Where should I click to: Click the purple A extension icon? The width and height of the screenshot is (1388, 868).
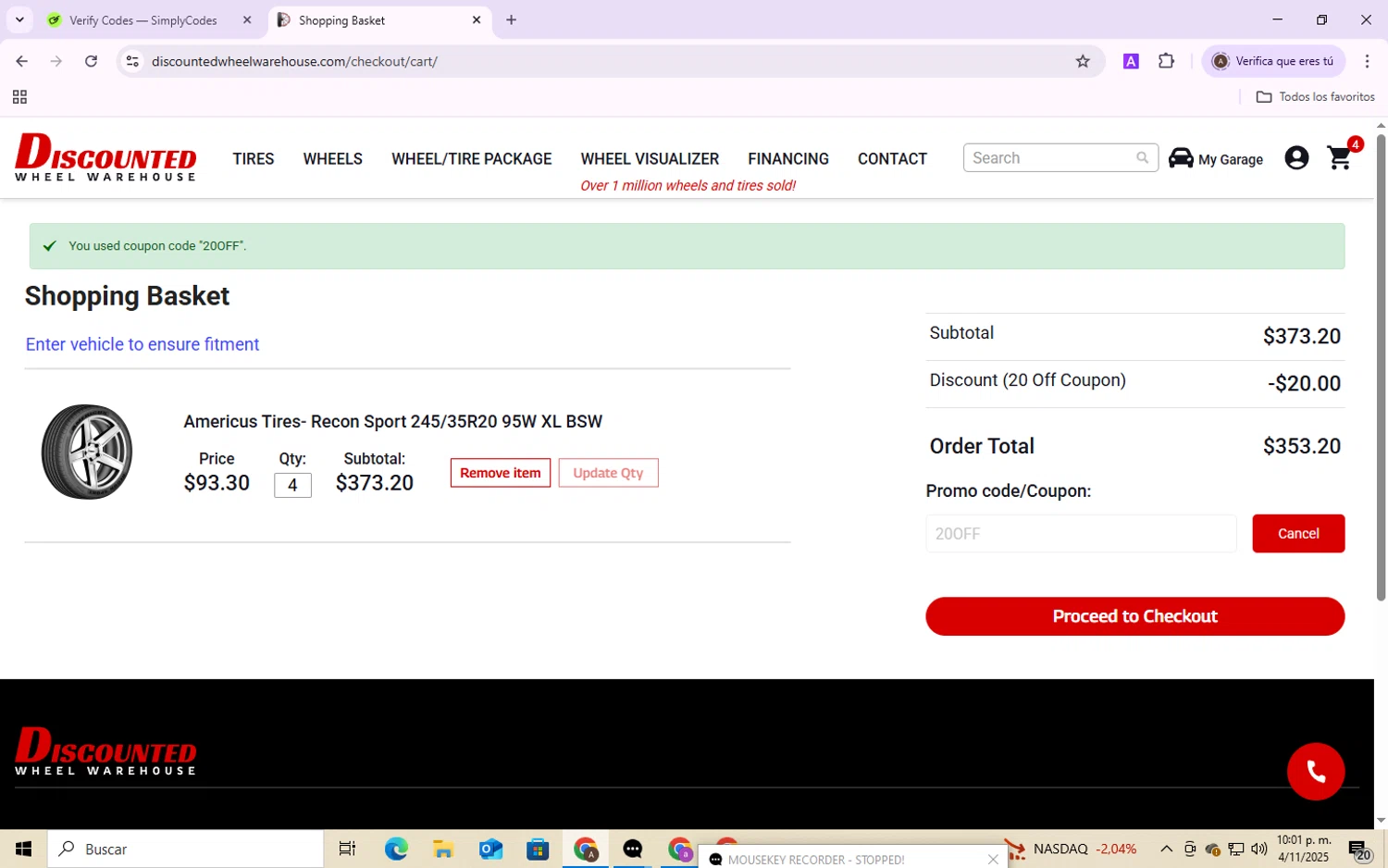(1131, 61)
